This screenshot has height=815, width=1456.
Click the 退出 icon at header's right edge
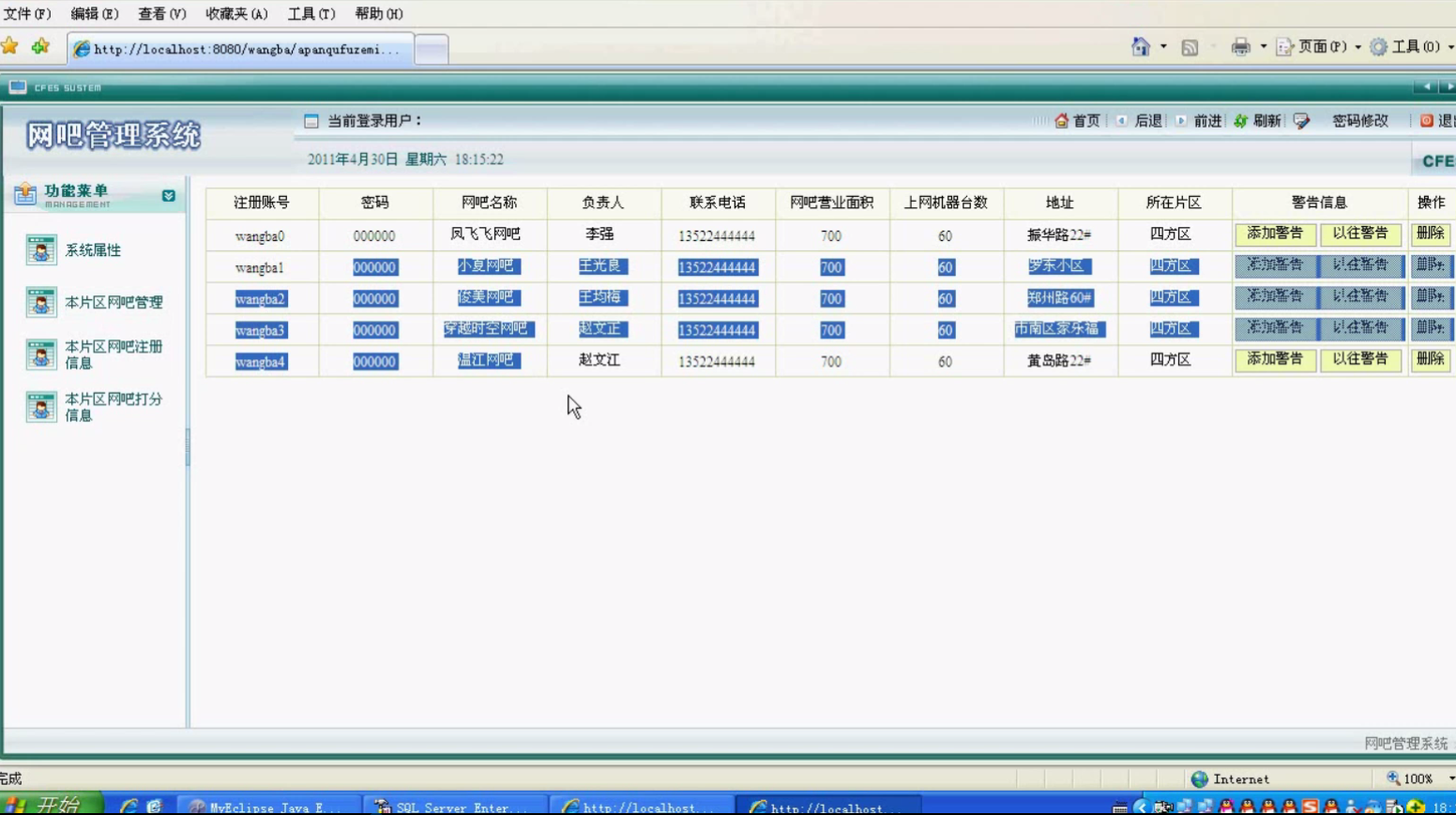pyautogui.click(x=1427, y=121)
